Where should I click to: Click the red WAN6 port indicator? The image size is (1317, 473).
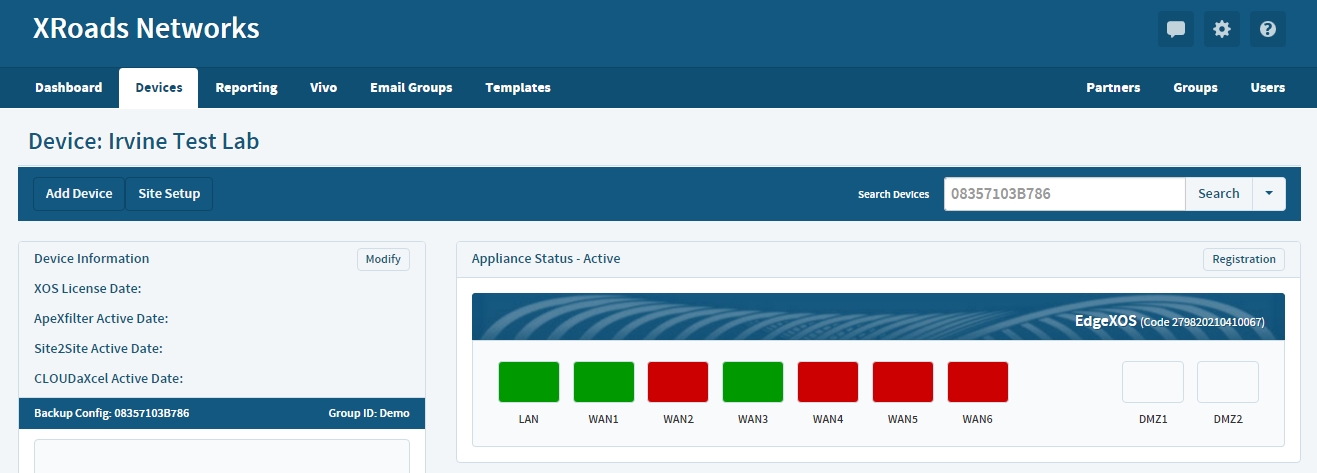pos(978,382)
